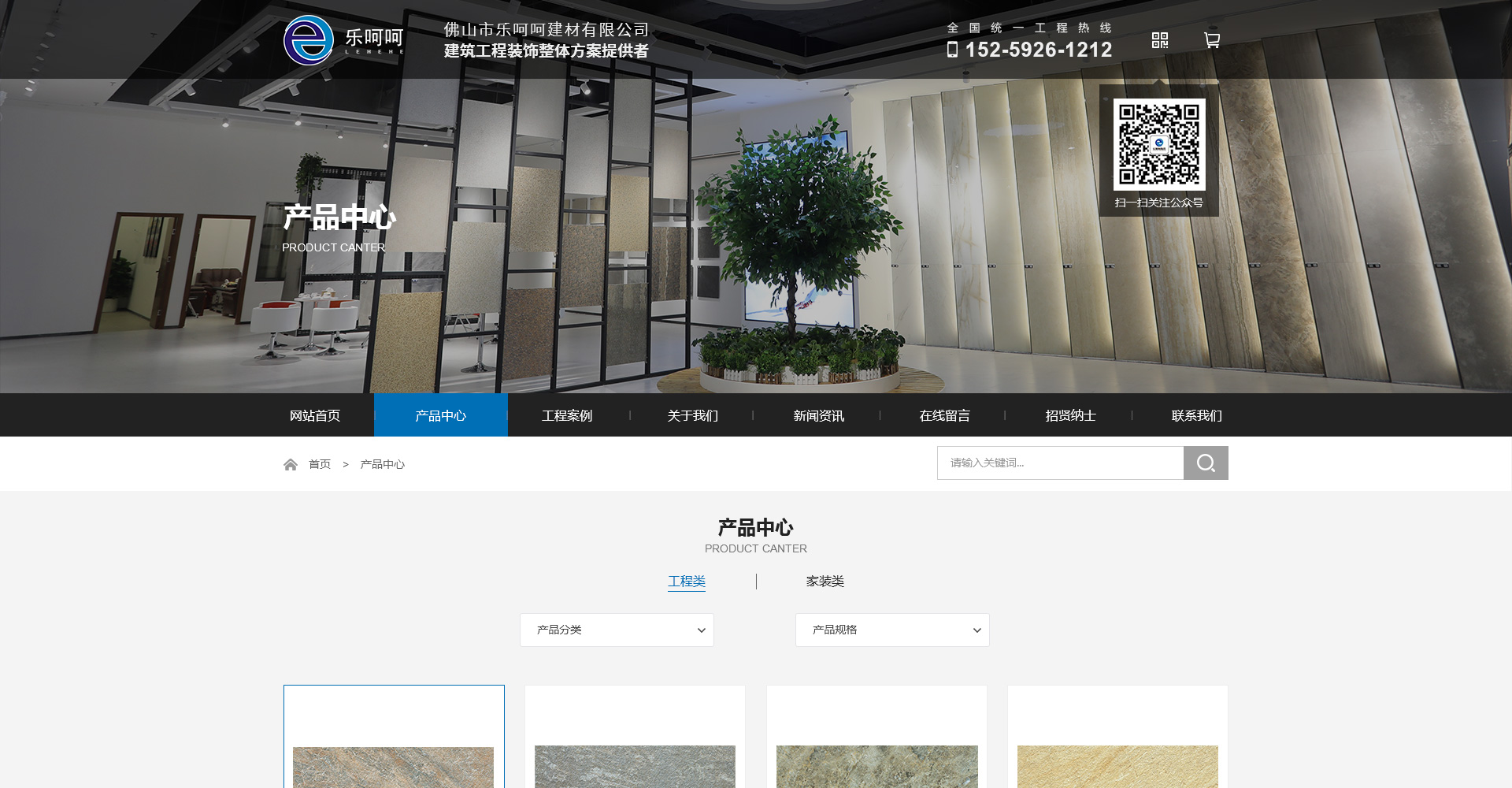Screen dimensions: 1512x788
Task: Click the magnifier search button
Action: [1205, 463]
